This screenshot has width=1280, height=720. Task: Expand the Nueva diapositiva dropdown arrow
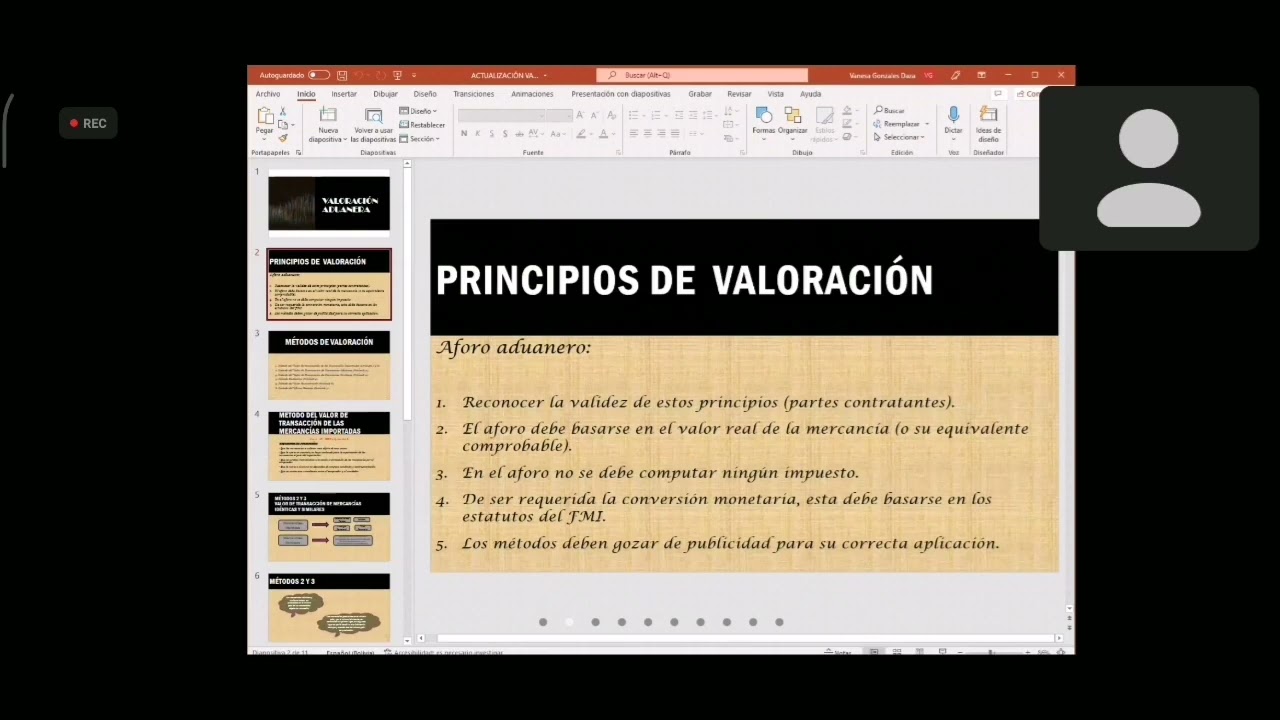pos(345,139)
